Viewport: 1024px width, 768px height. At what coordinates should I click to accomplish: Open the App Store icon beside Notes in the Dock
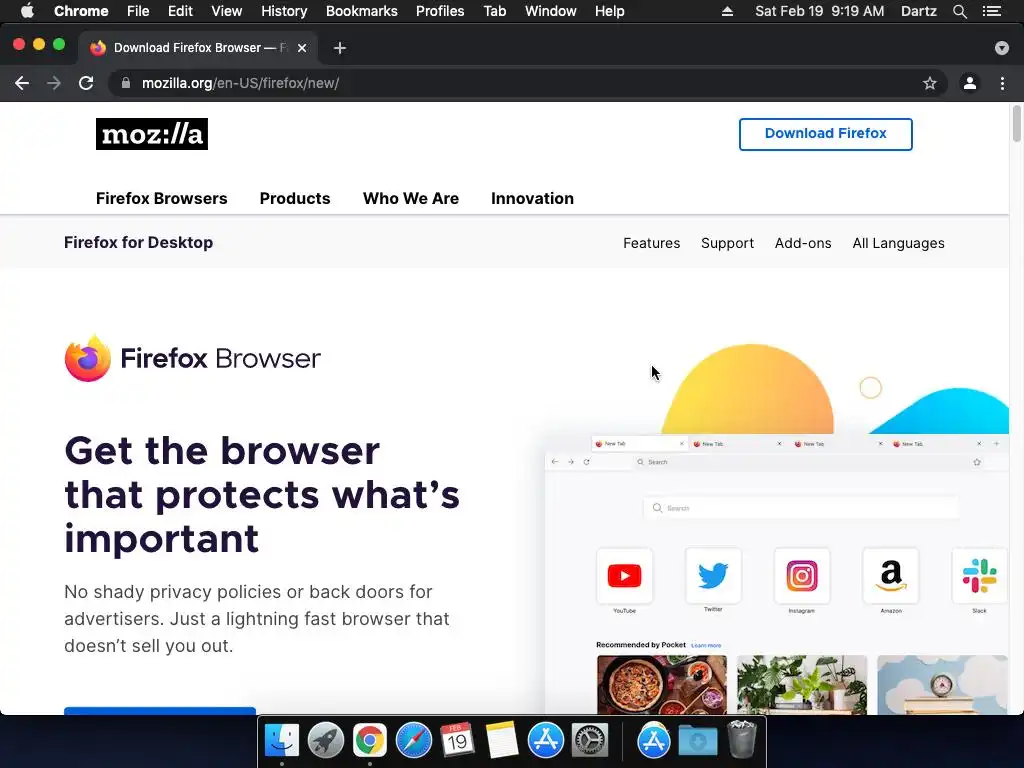[x=545, y=740]
